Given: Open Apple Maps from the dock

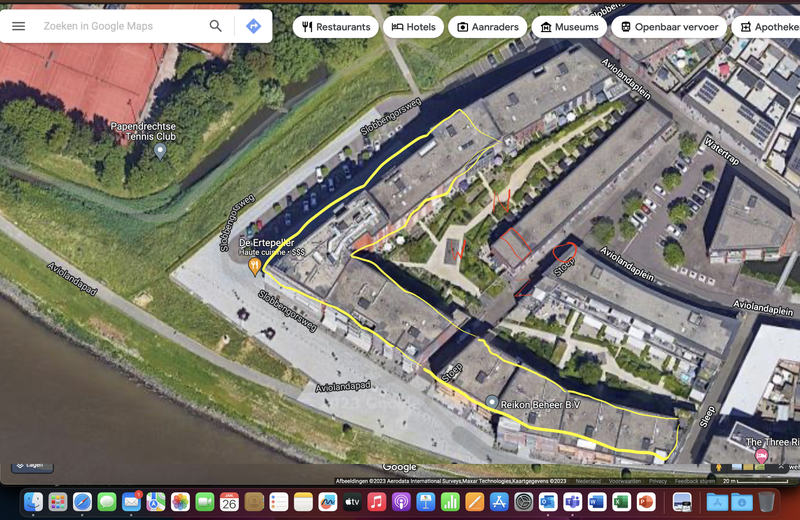Looking at the screenshot, I should click(156, 502).
